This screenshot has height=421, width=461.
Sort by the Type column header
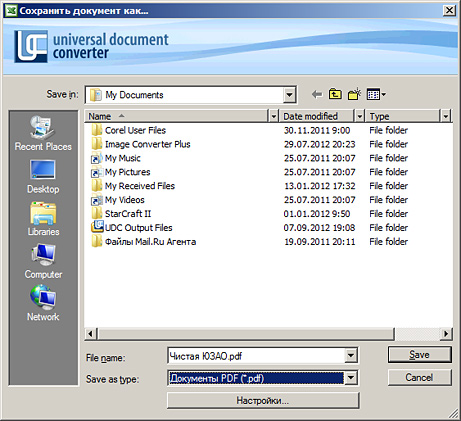(x=403, y=116)
